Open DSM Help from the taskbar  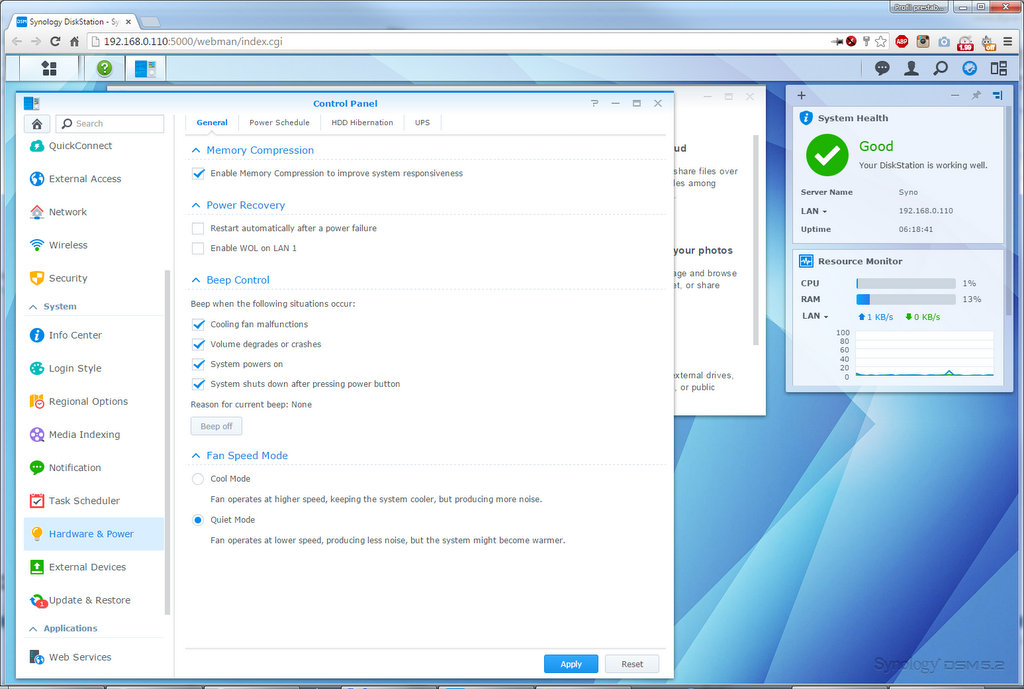104,68
